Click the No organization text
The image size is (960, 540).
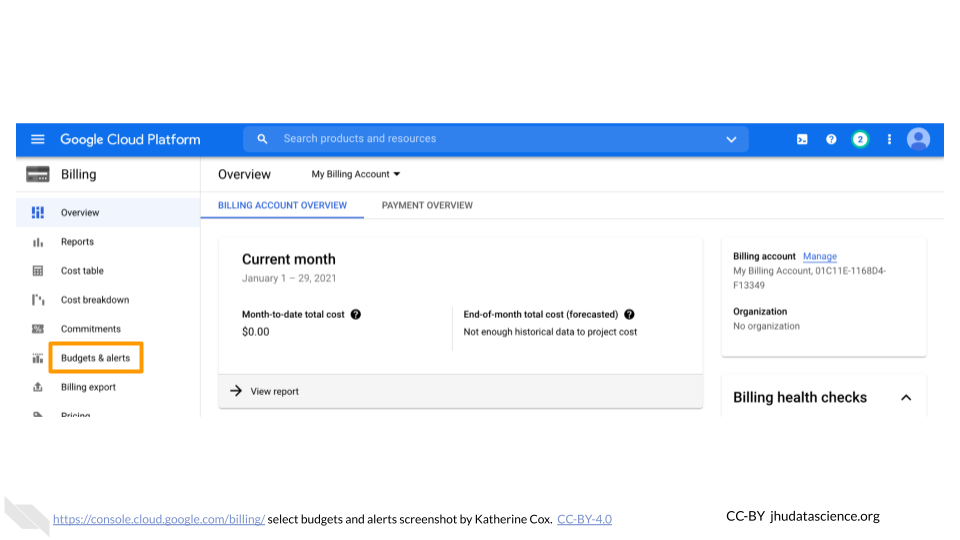tap(767, 326)
